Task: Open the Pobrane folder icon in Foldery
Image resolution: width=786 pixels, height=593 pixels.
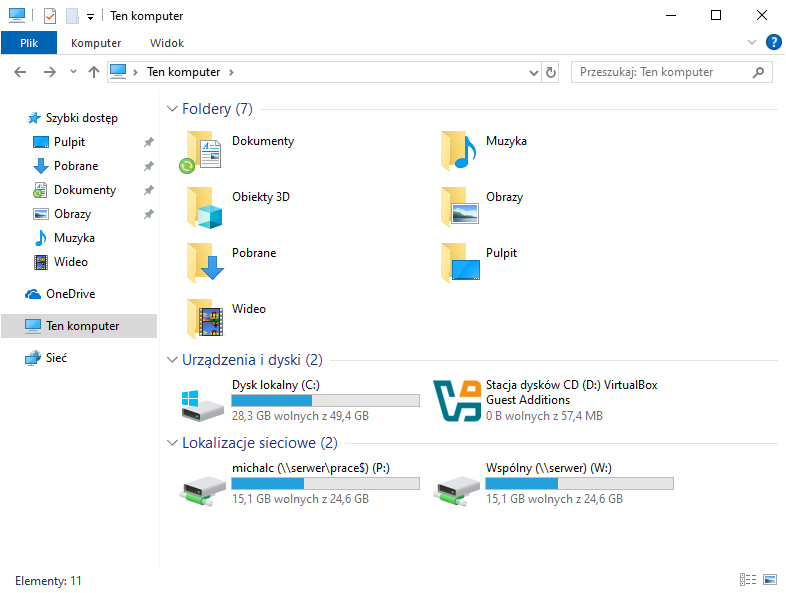Action: point(205,263)
